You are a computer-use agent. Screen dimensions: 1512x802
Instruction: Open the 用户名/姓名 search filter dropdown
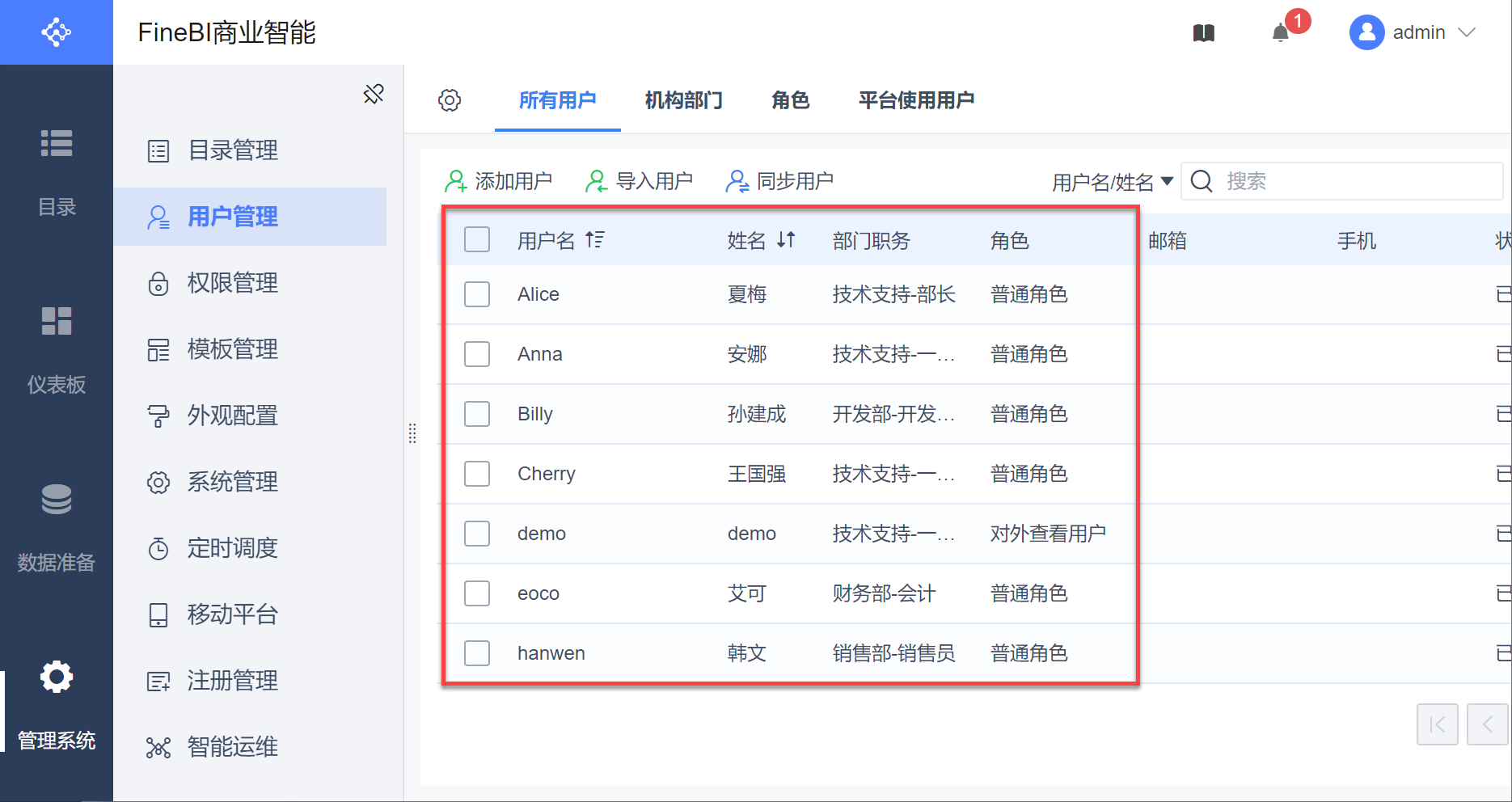click(1112, 182)
